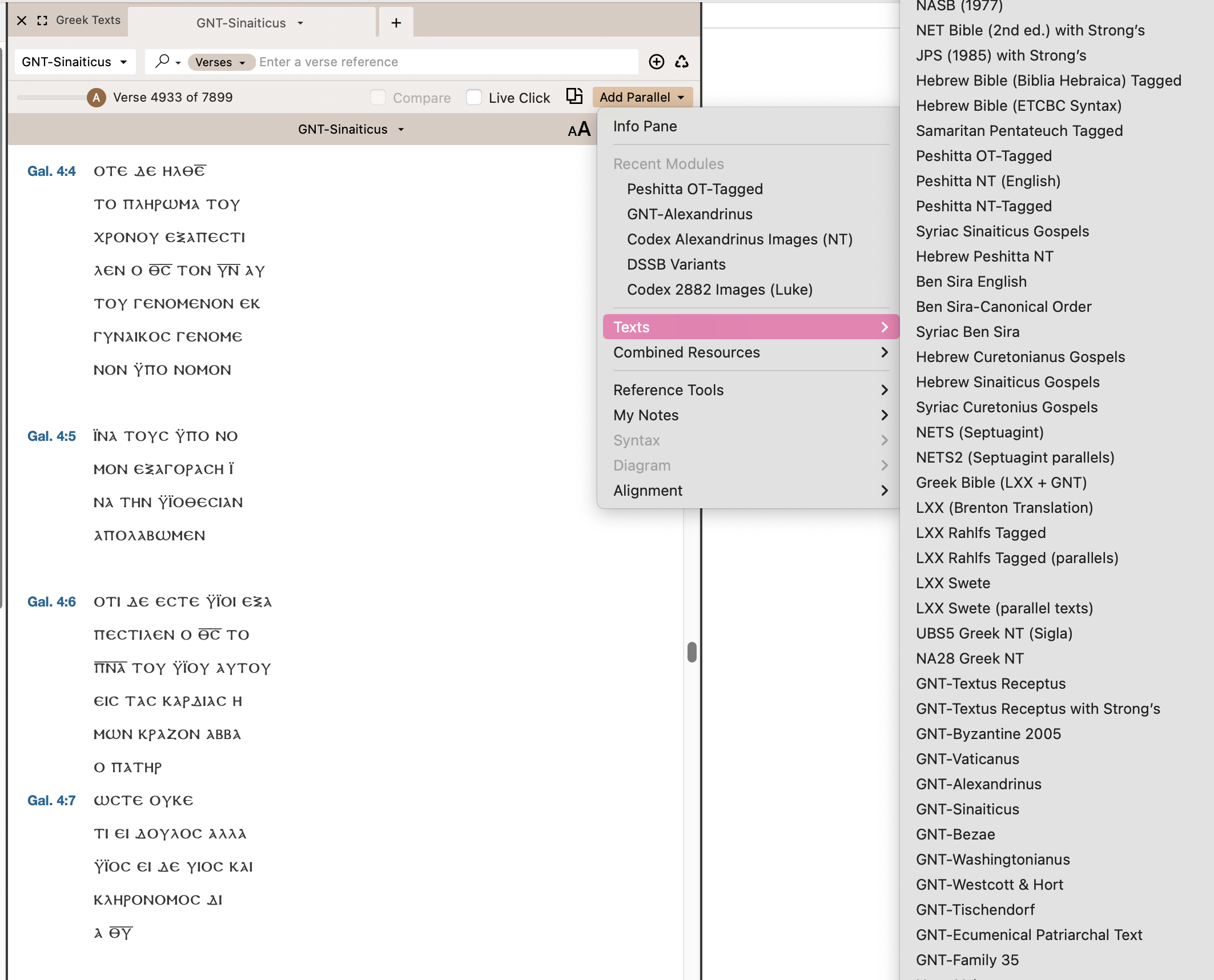The width and height of the screenshot is (1214, 980).
Task: Expand the My Notes submenu
Action: [x=751, y=415]
